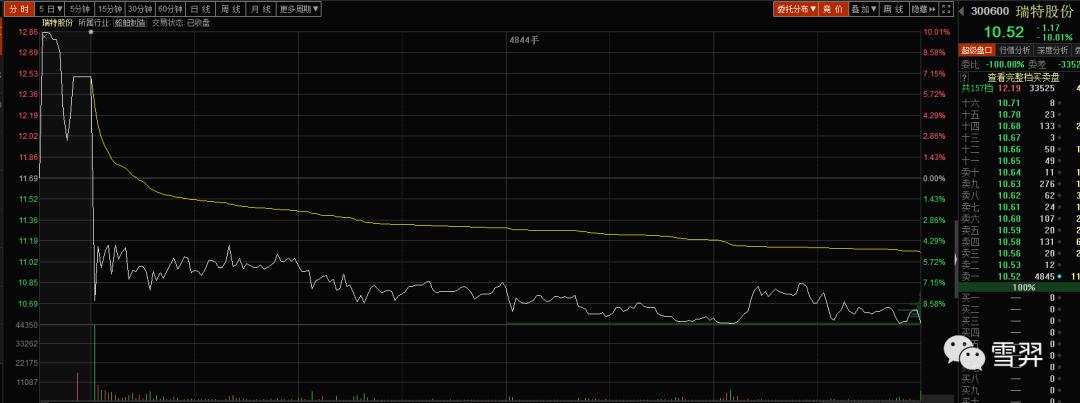This screenshot has height=403, width=1080.
Task: Switch to the 日线 daily chart
Action: (200, 9)
